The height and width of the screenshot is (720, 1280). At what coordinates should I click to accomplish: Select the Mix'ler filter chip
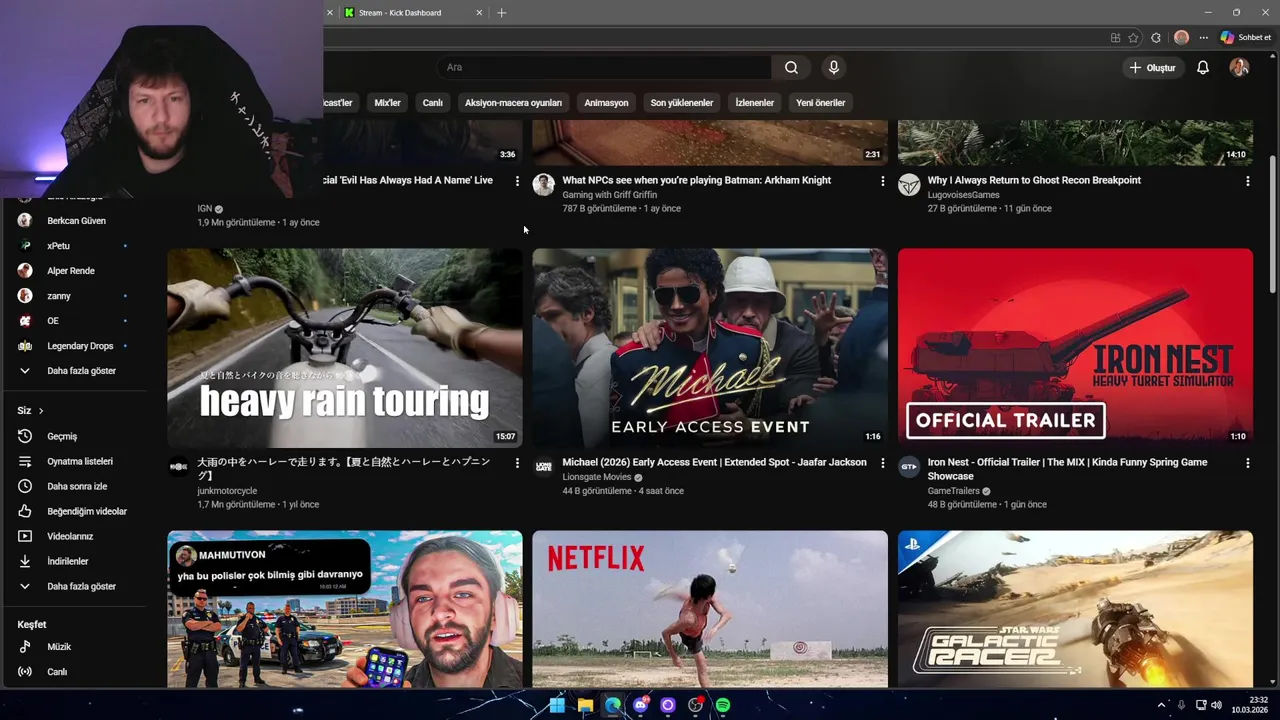click(x=387, y=102)
